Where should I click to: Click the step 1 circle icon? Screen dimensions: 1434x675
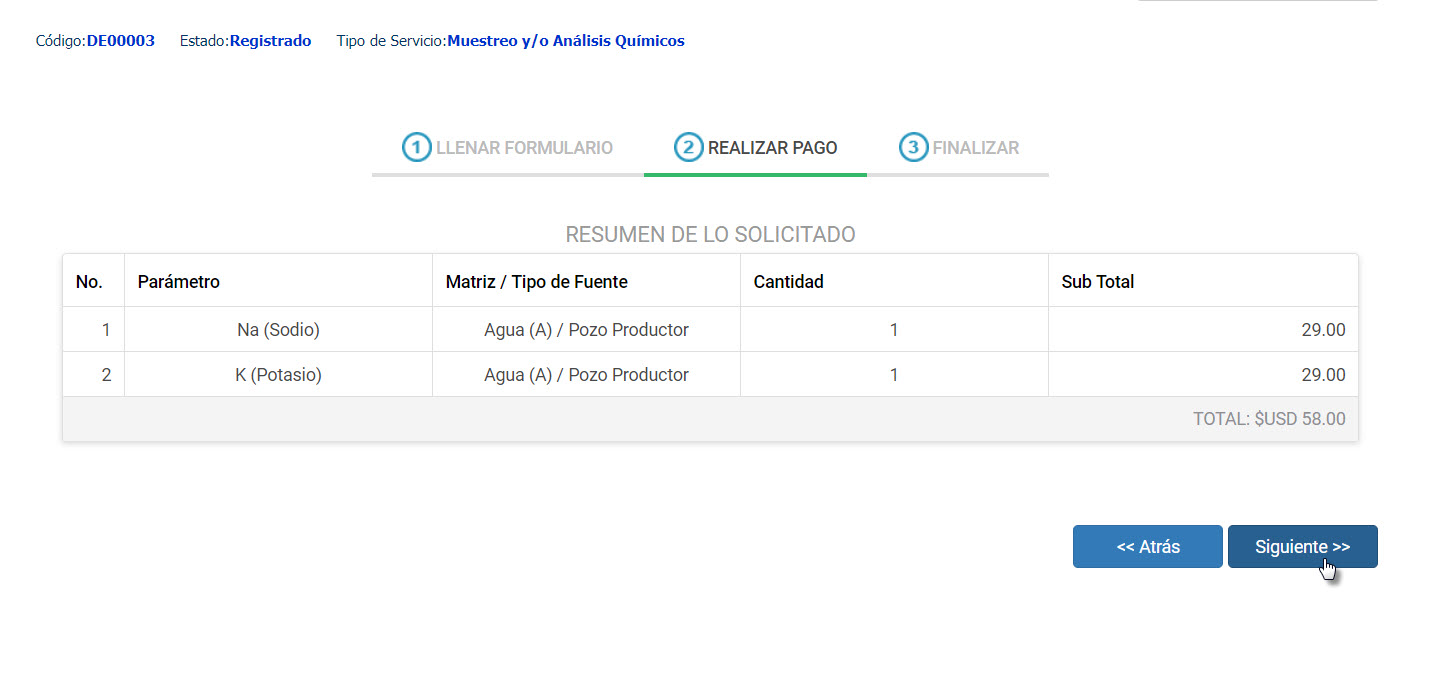click(416, 148)
